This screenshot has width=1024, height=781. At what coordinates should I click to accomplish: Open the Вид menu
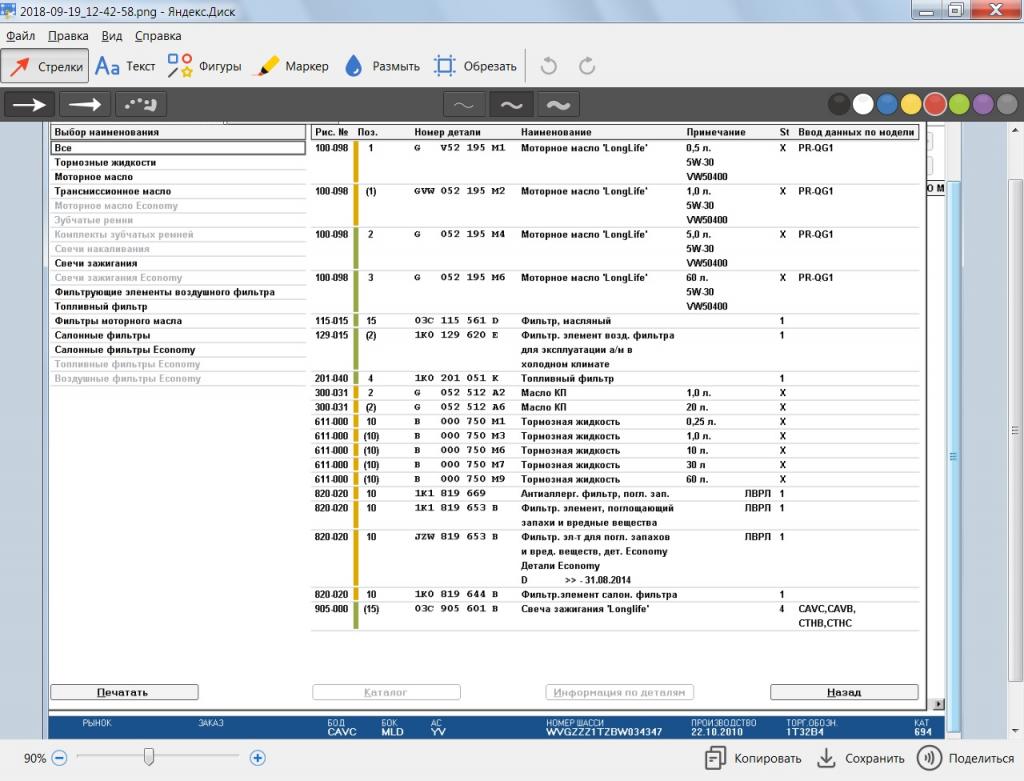(112, 36)
